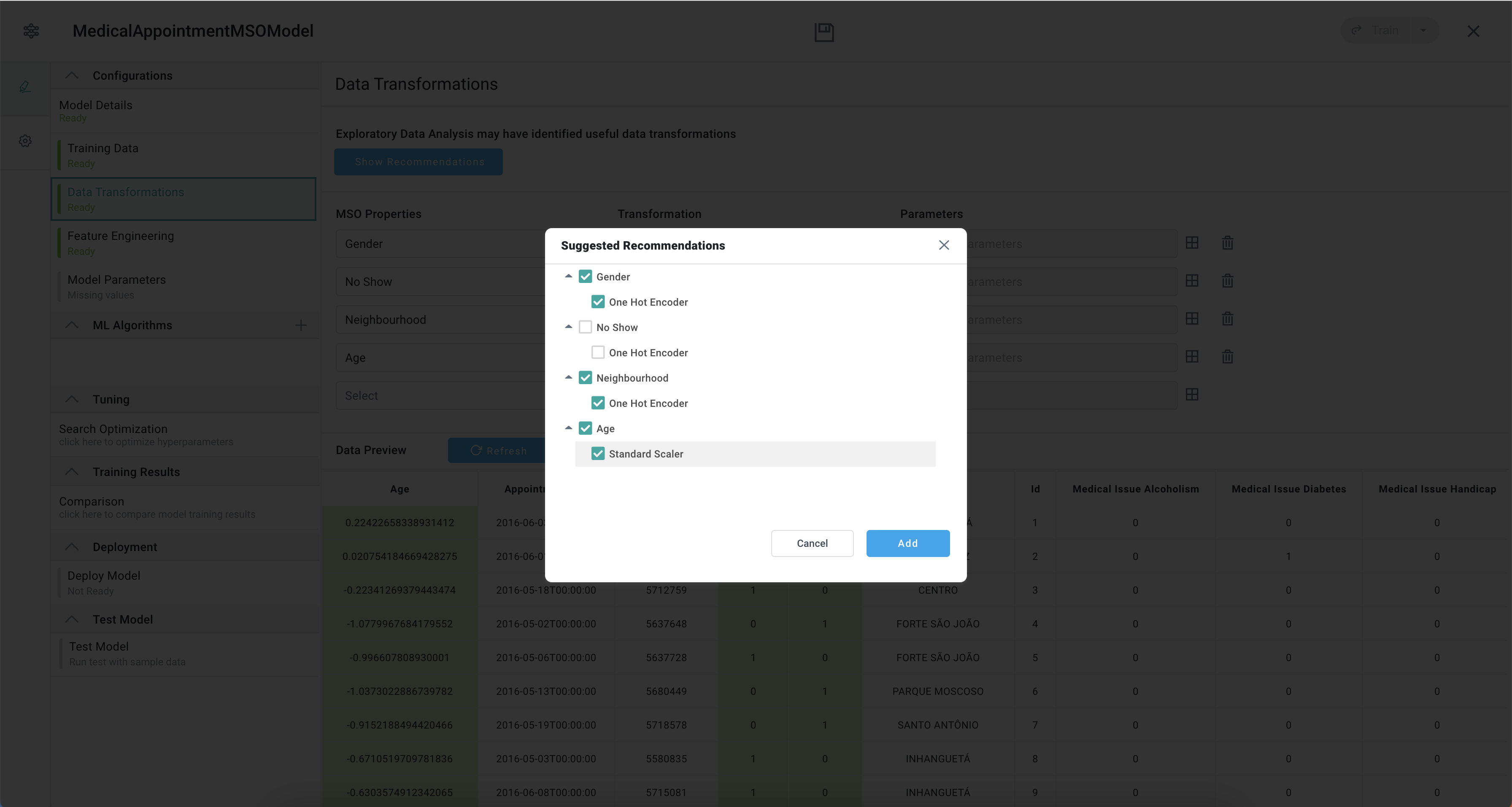
Task: Uncheck the Gender recommendation checkbox
Action: pyautogui.click(x=585, y=277)
